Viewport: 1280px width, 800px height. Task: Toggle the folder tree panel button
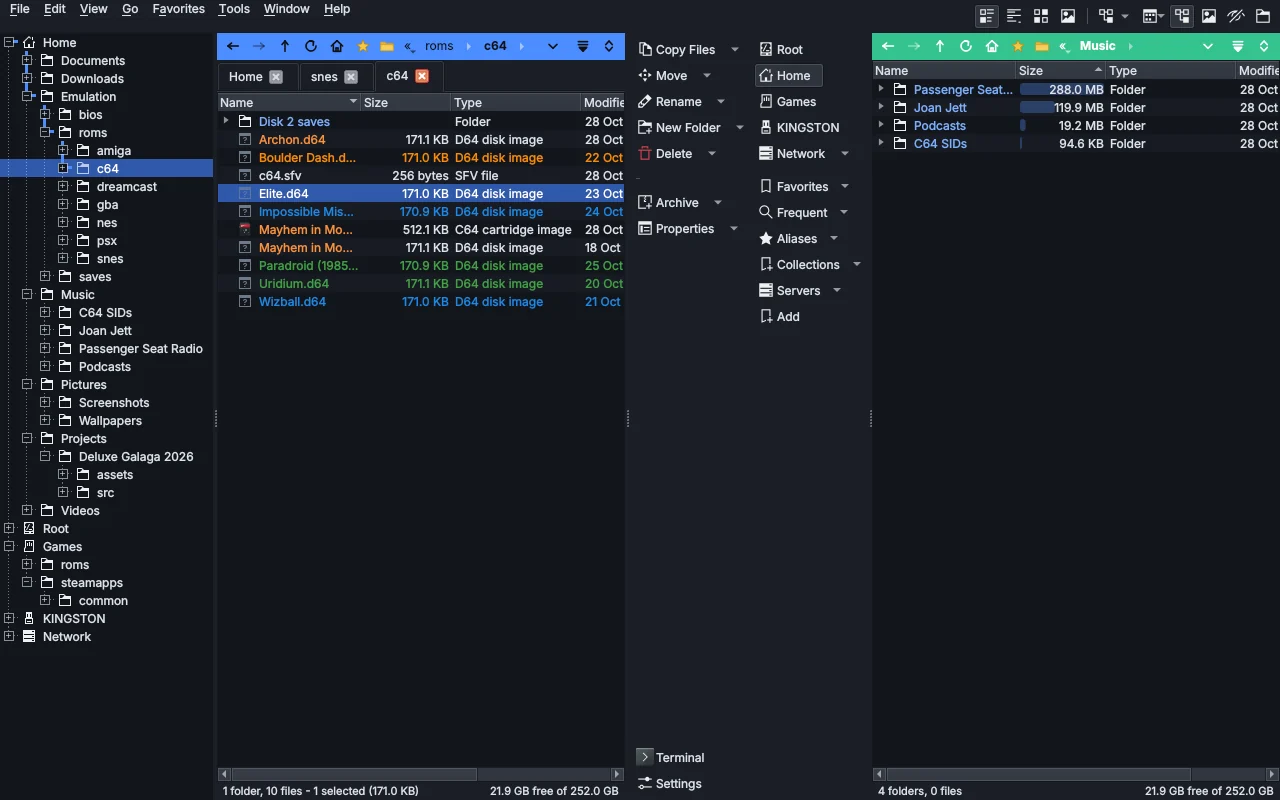(x=1182, y=16)
